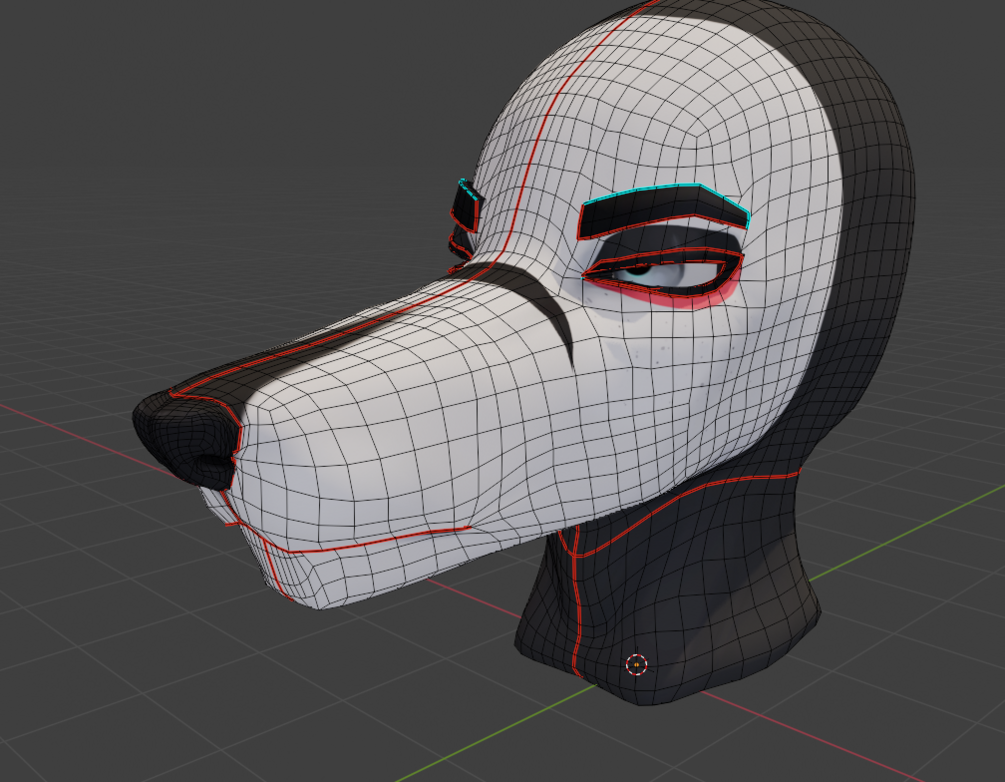Select the far-side eyebrow piece behind the snout

tap(466, 206)
